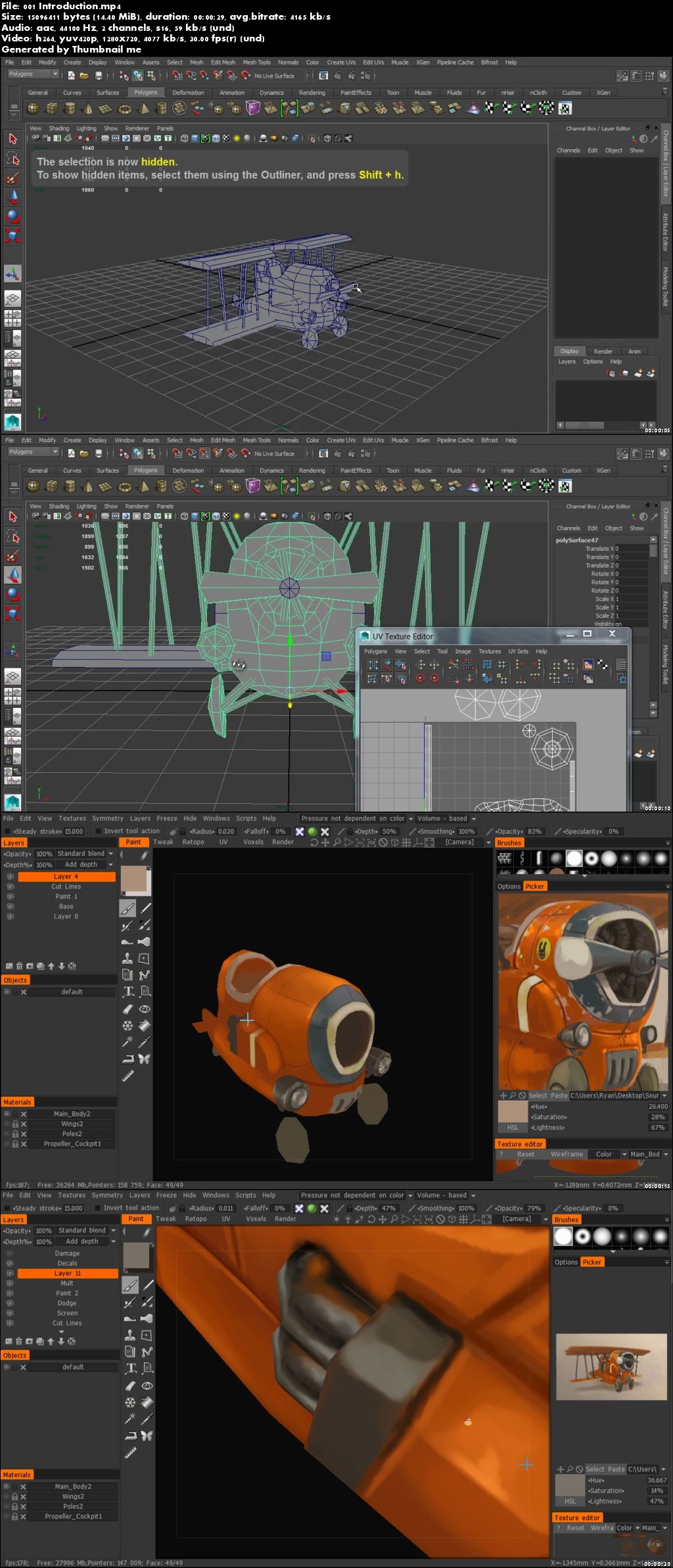Viewport: 673px width, 1568px height.
Task: Select the ruler measure tool in the Layer 4 frame
Action: [128, 1075]
